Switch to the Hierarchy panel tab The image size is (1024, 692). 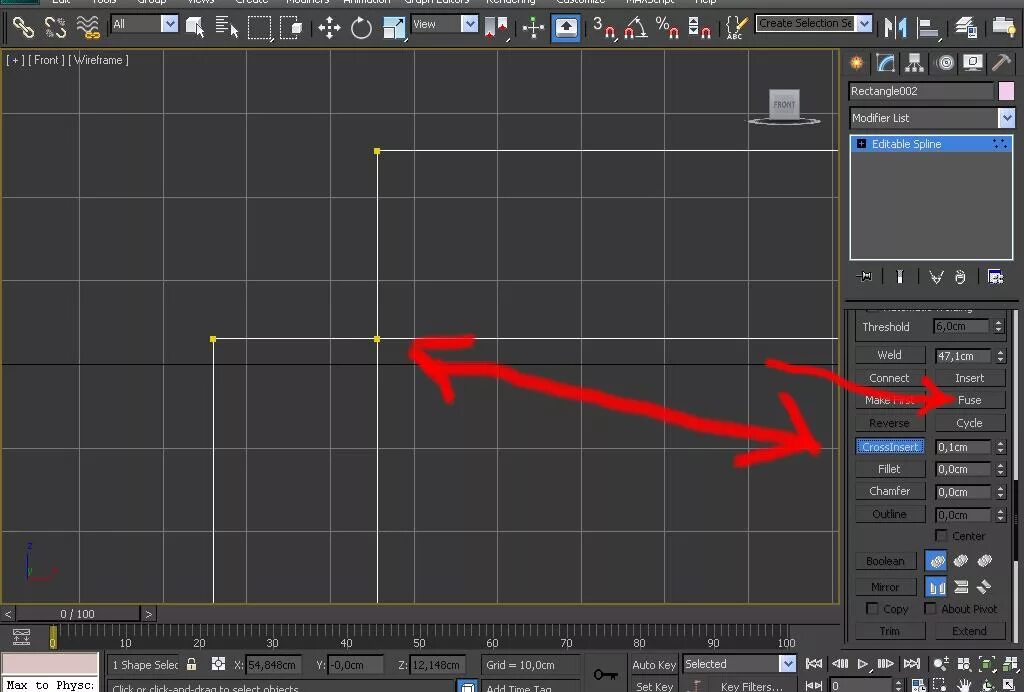[x=914, y=63]
